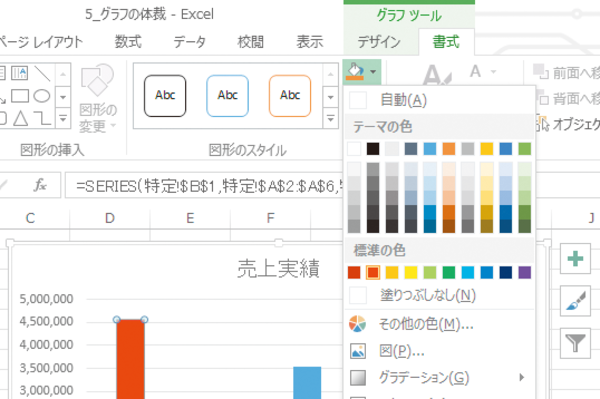This screenshot has width=600, height=399.
Task: Click the 3,500,000 axis label
Action: pyautogui.click(x=46, y=368)
